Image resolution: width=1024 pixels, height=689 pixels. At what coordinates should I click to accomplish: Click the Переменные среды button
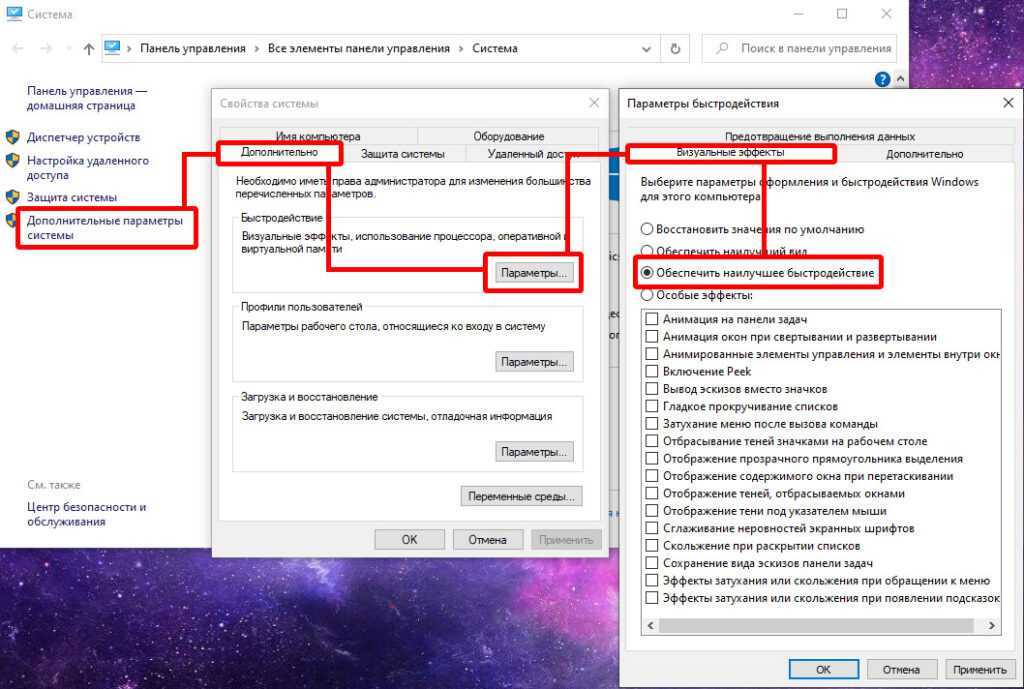[x=521, y=495]
